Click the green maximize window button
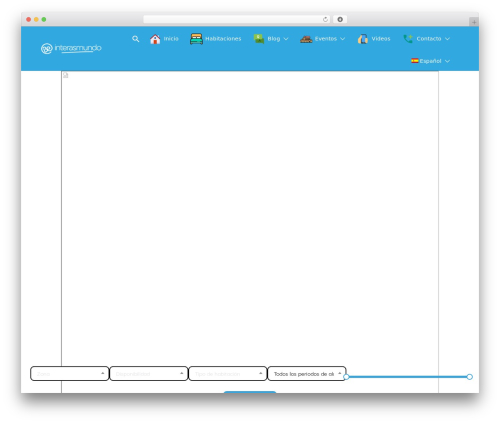This screenshot has height=423, width=500. (44, 19)
